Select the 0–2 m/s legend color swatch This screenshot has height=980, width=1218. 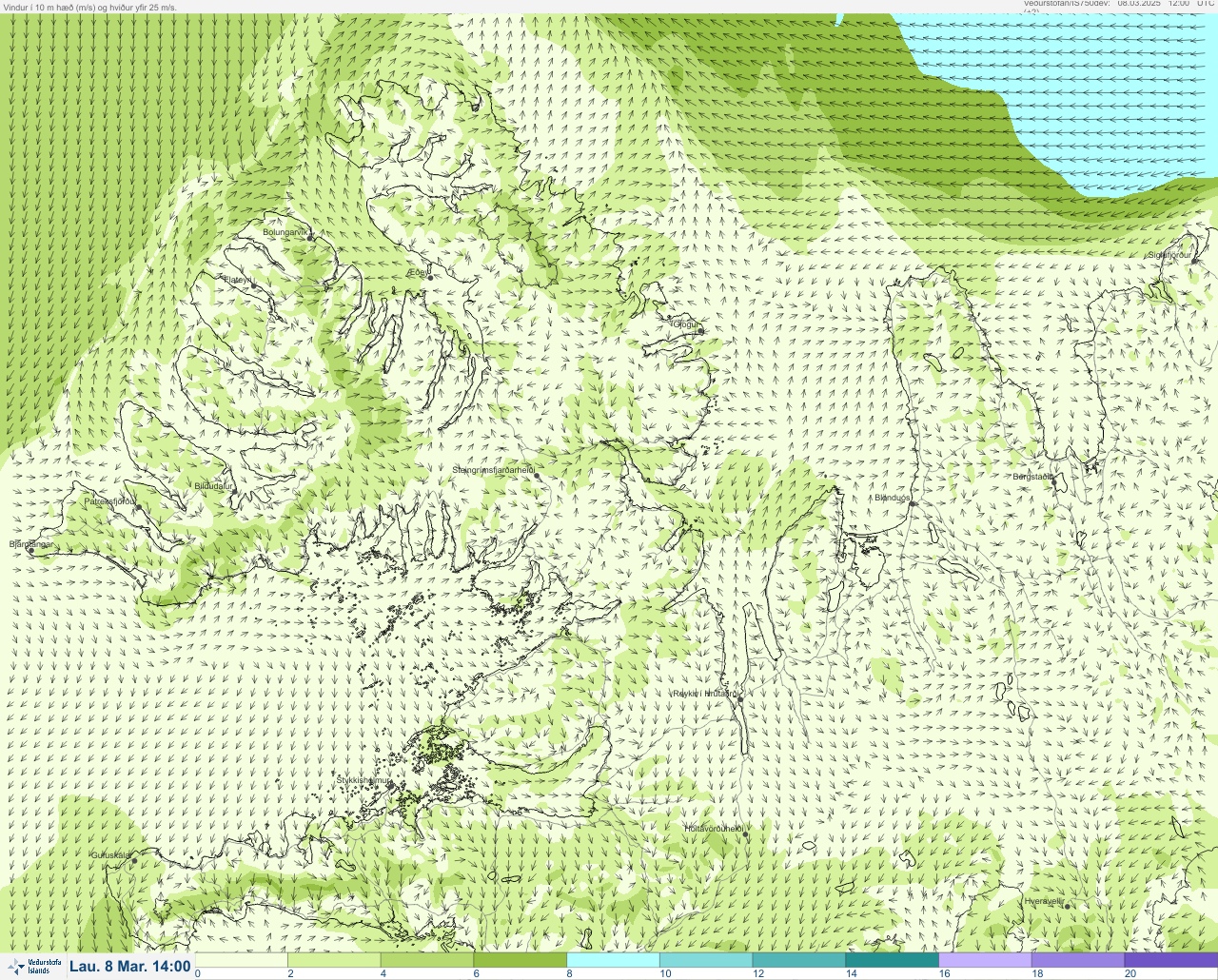point(242,960)
